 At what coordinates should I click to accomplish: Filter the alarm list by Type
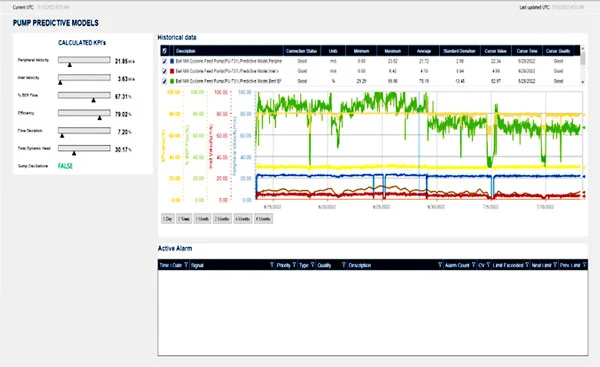[312, 265]
